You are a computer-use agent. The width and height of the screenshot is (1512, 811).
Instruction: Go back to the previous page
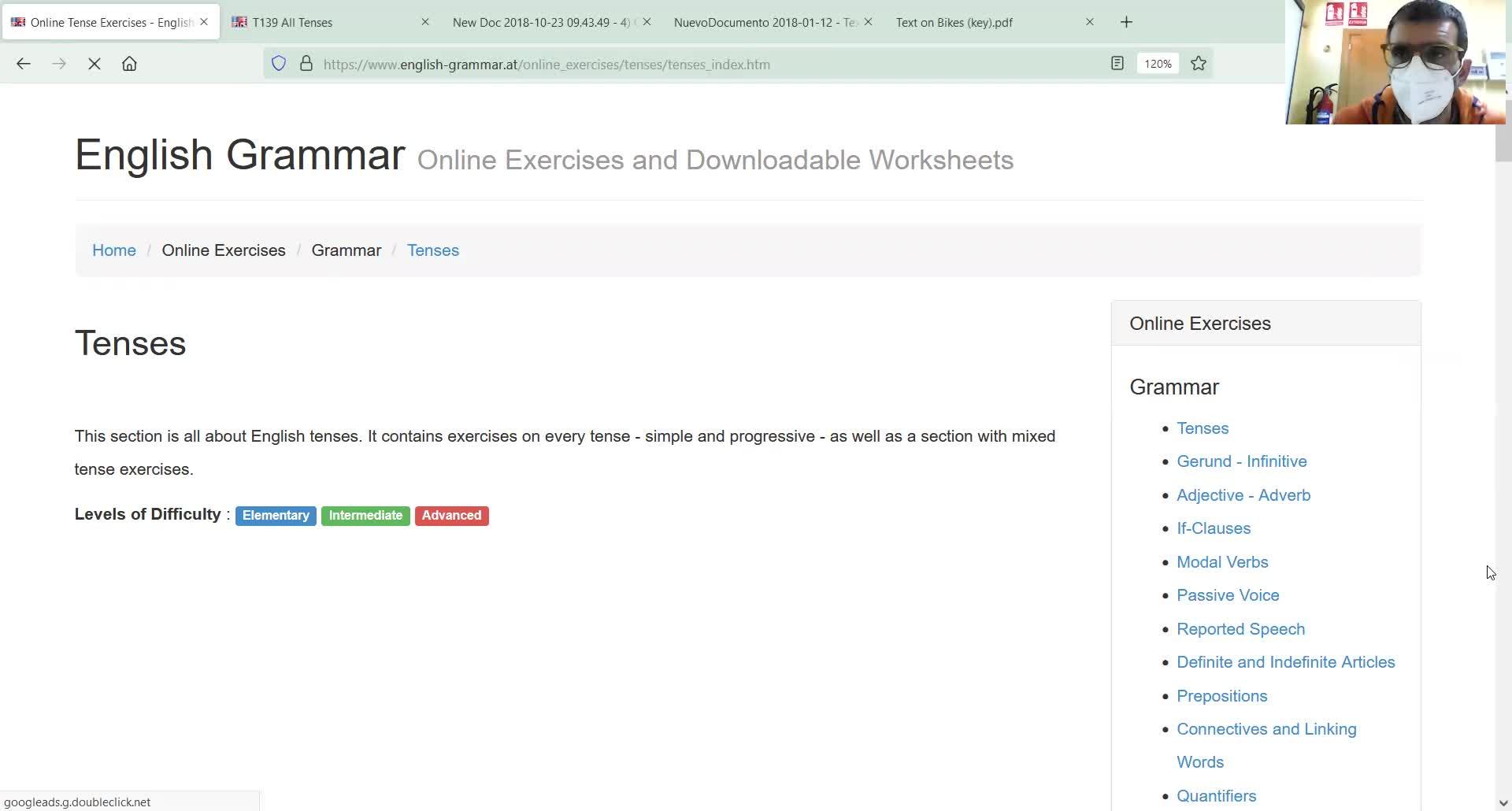(x=23, y=64)
